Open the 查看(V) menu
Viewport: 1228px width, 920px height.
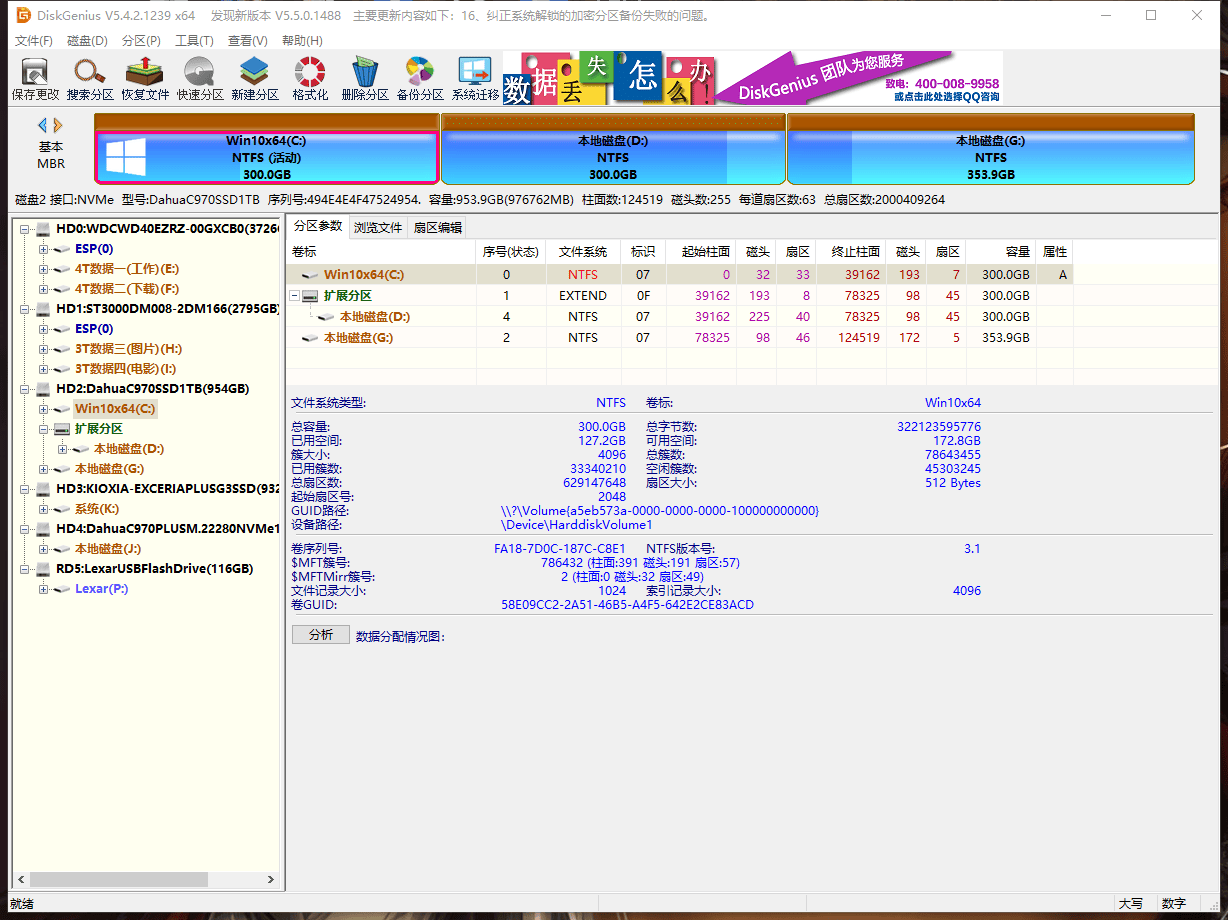(248, 41)
